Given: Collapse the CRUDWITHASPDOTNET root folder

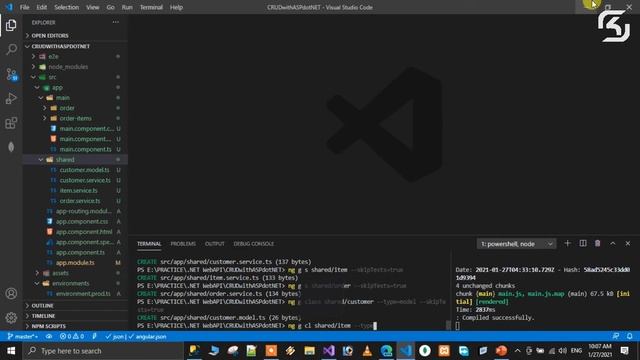Looking at the screenshot, I should coord(76,46).
